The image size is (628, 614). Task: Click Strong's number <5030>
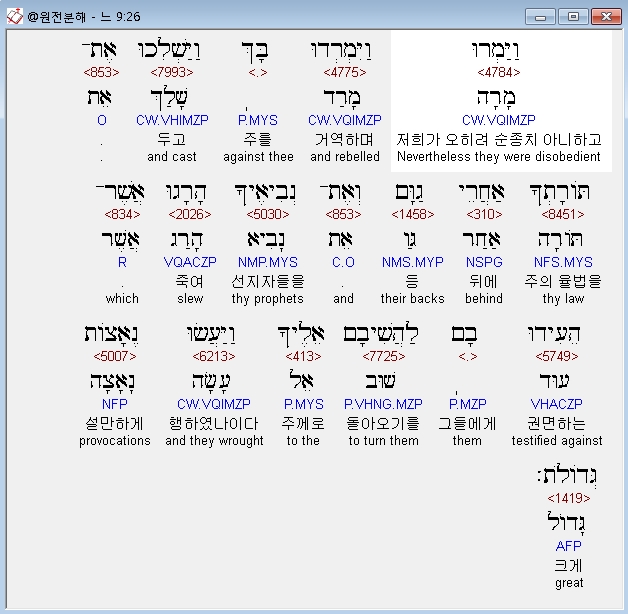[x=268, y=214]
